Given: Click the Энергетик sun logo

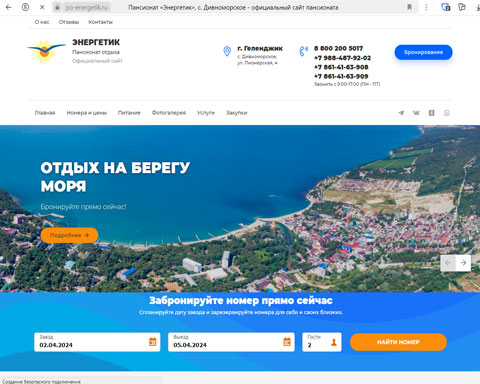Looking at the screenshot, I should (46, 51).
